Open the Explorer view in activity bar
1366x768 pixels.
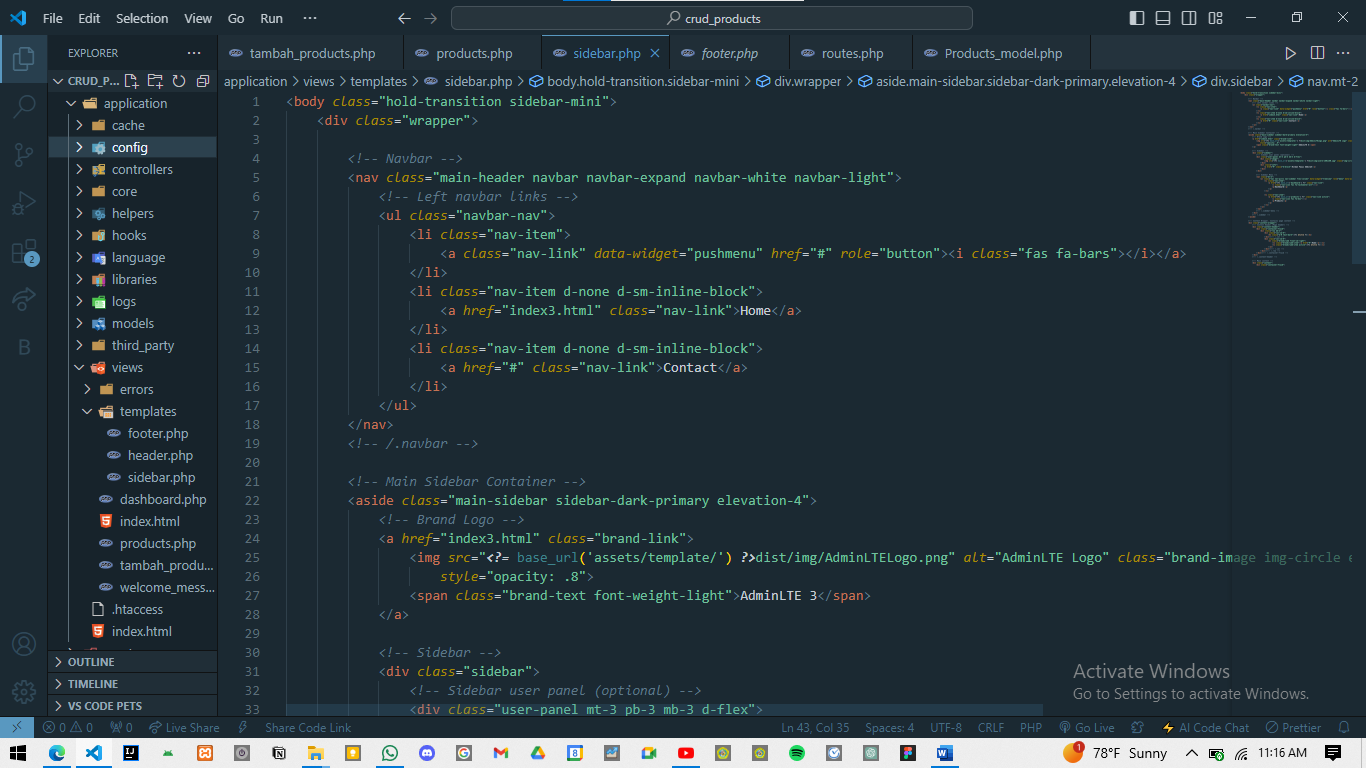pyautogui.click(x=24, y=59)
